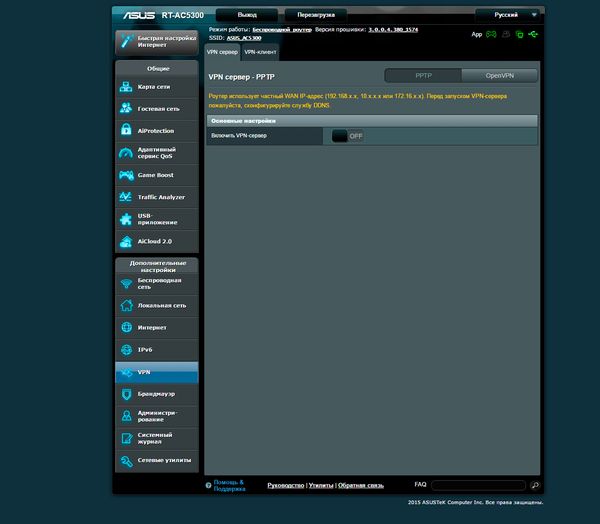Image resolution: width=600 pixels, height=524 pixels.
Task: Open AiCloud 2.0 cloud icon
Action: [126, 241]
